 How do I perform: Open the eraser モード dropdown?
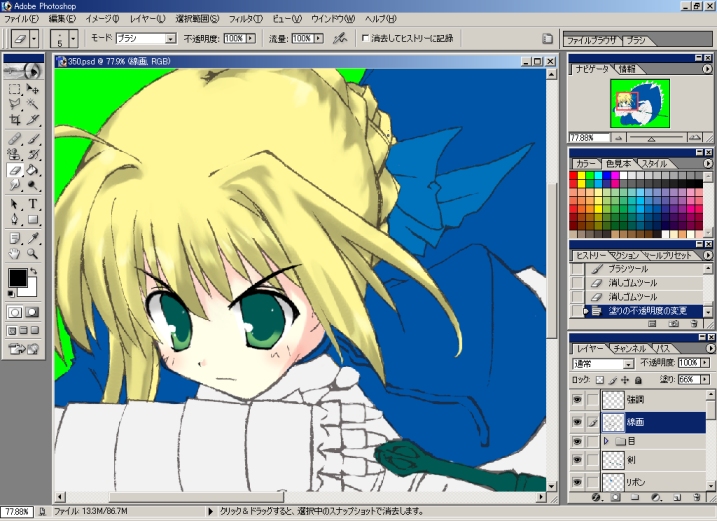[x=171, y=39]
